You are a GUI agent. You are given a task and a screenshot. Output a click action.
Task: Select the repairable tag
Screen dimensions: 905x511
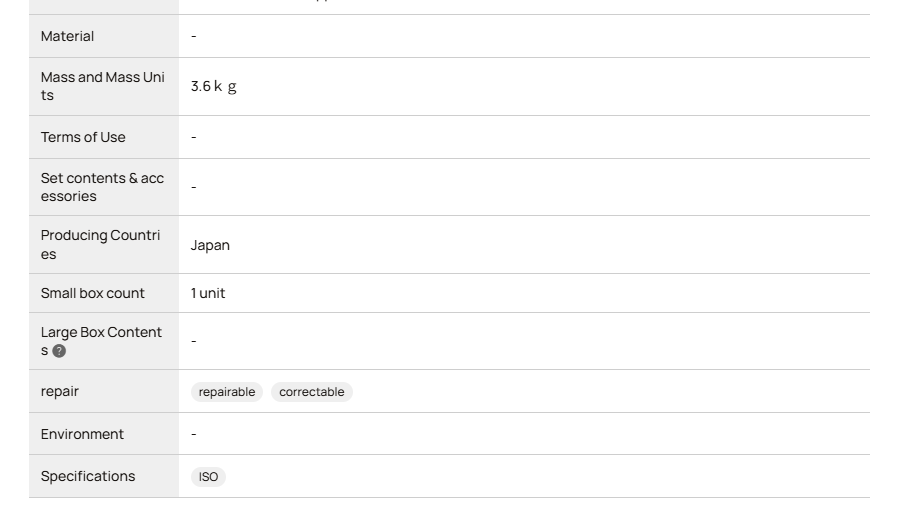coord(227,392)
